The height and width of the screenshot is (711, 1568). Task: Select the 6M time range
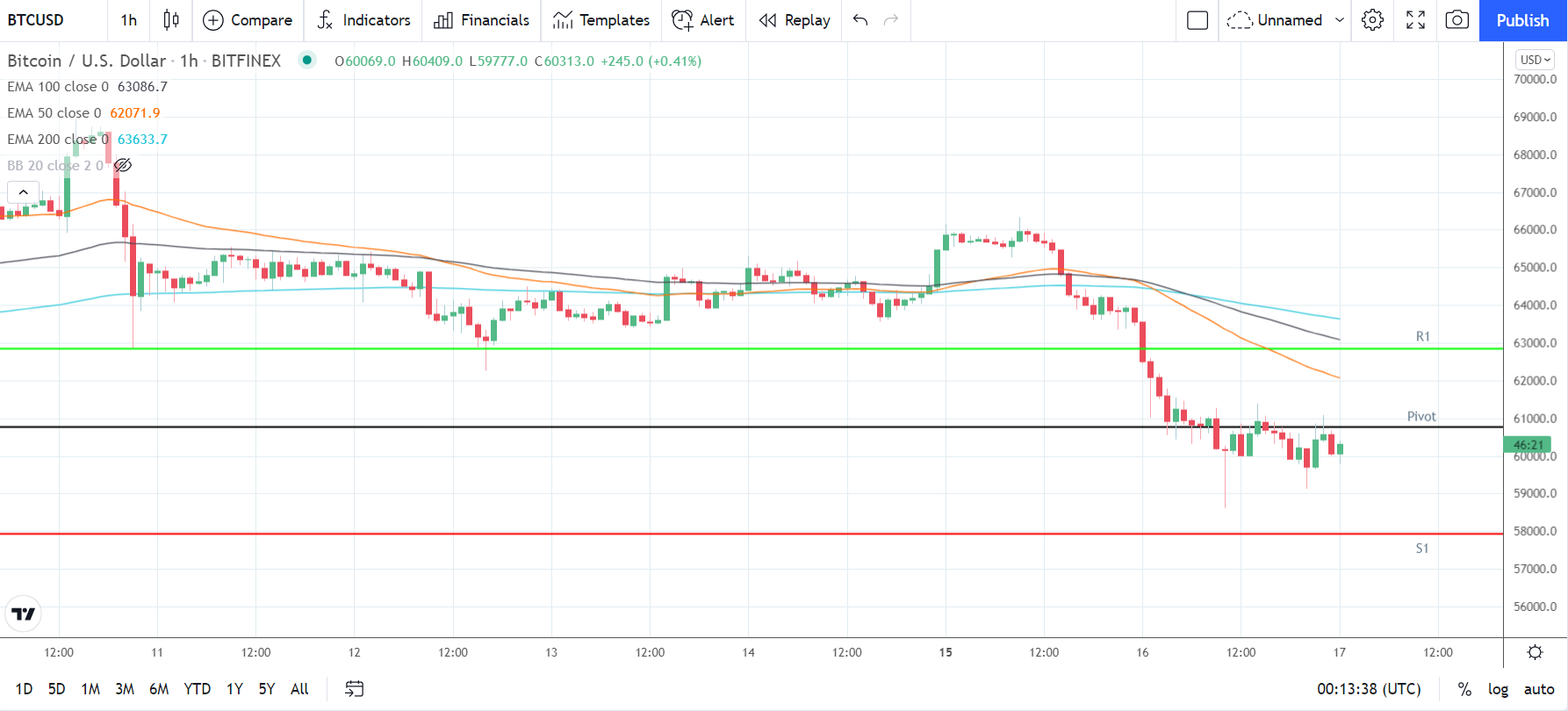(x=159, y=689)
